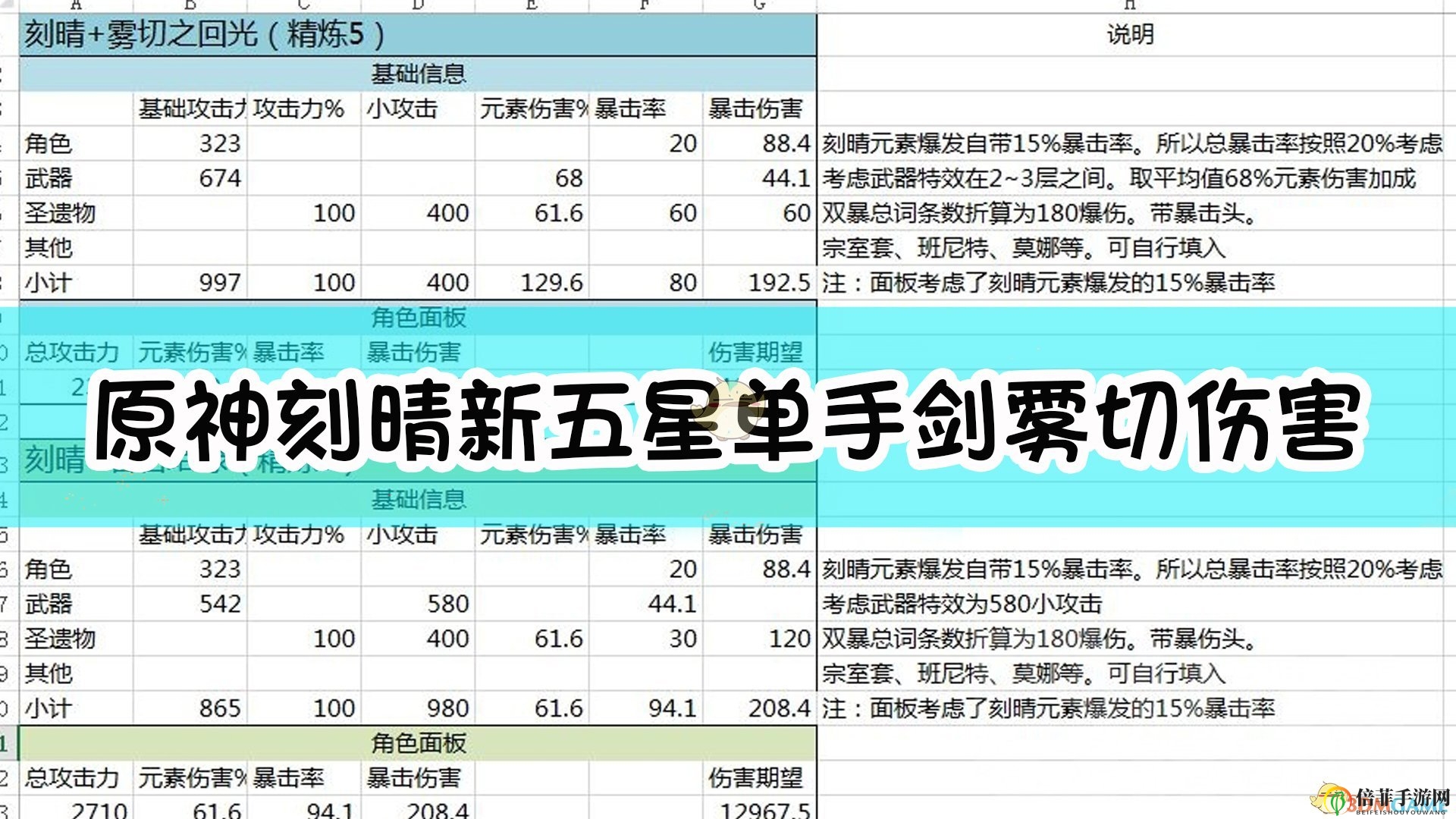Click cell with elemental damage 68

(x=532, y=179)
